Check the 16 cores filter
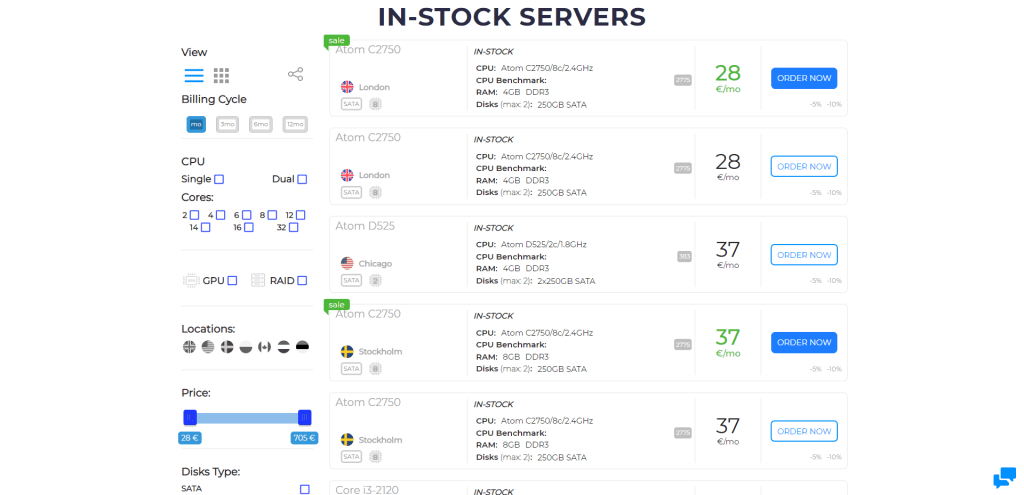Screen dimensions: 1024x495 [248, 227]
